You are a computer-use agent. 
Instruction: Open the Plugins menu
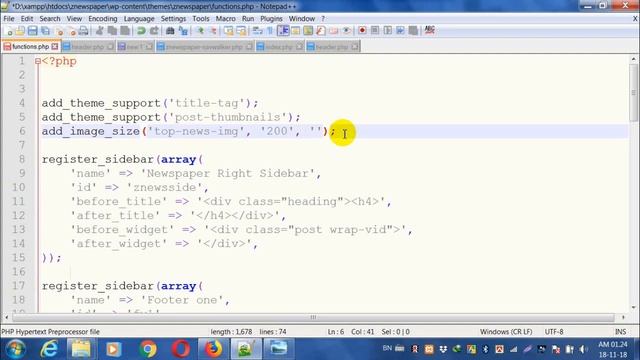click(271, 19)
